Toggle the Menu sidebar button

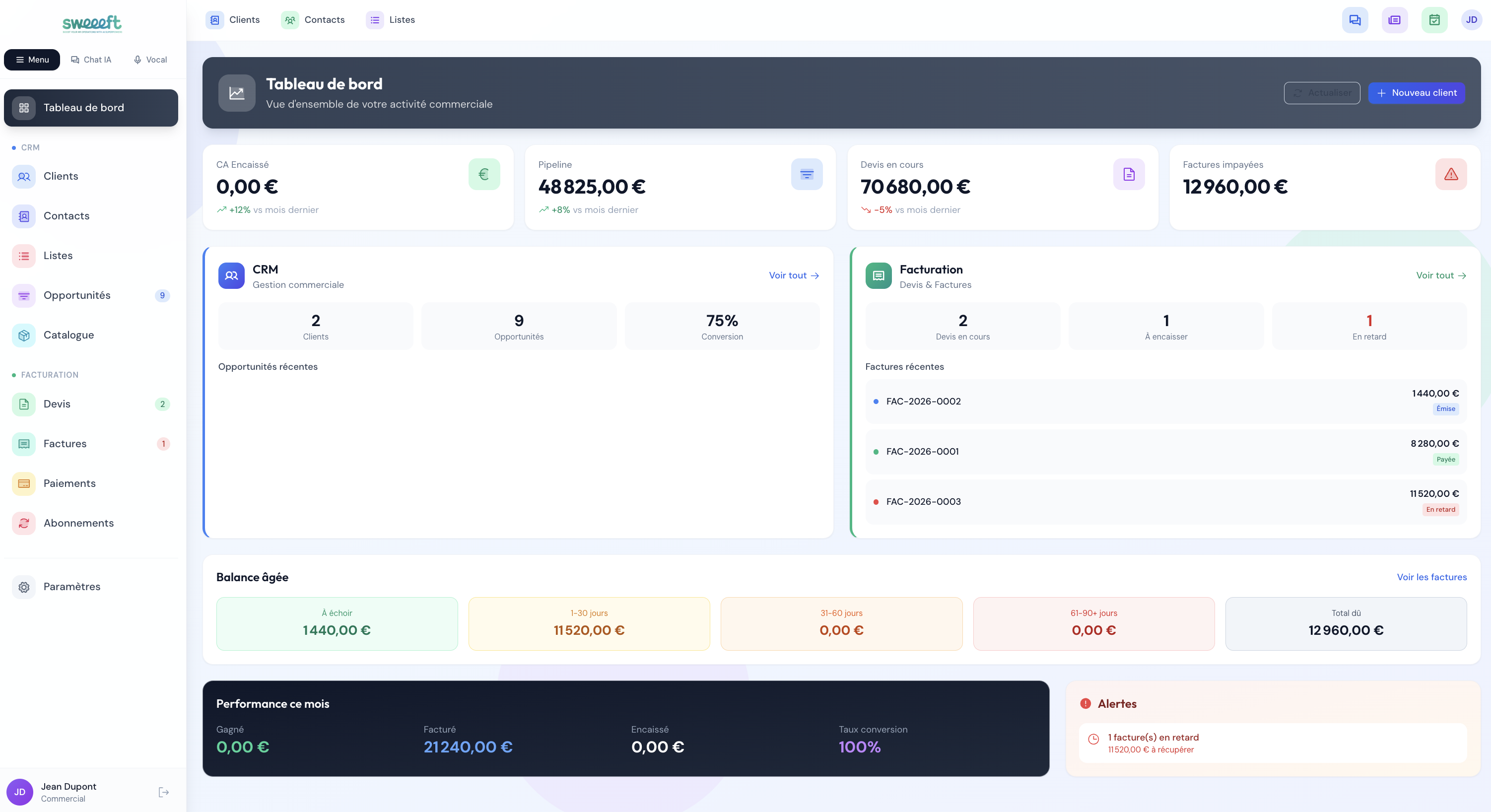tap(32, 60)
